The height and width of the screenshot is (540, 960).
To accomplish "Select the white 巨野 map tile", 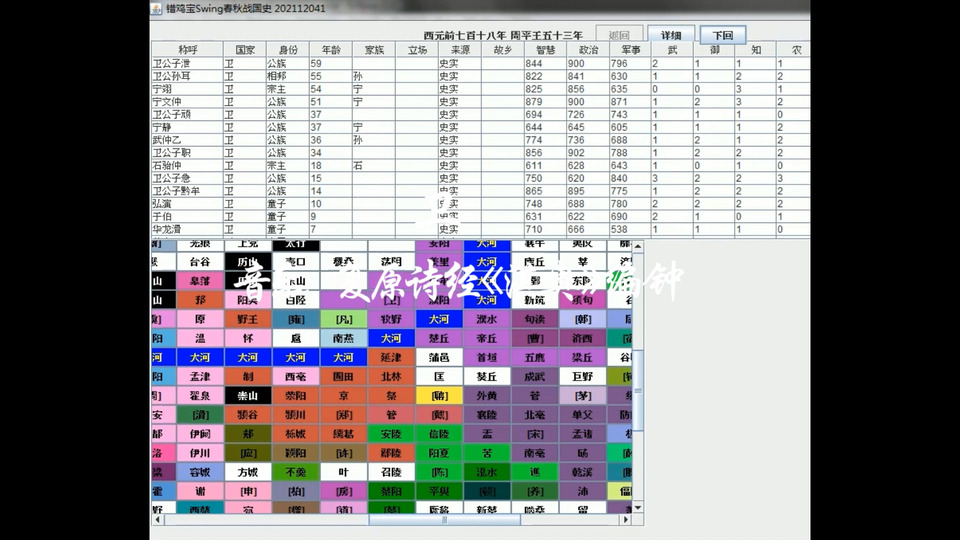I will 582,377.
